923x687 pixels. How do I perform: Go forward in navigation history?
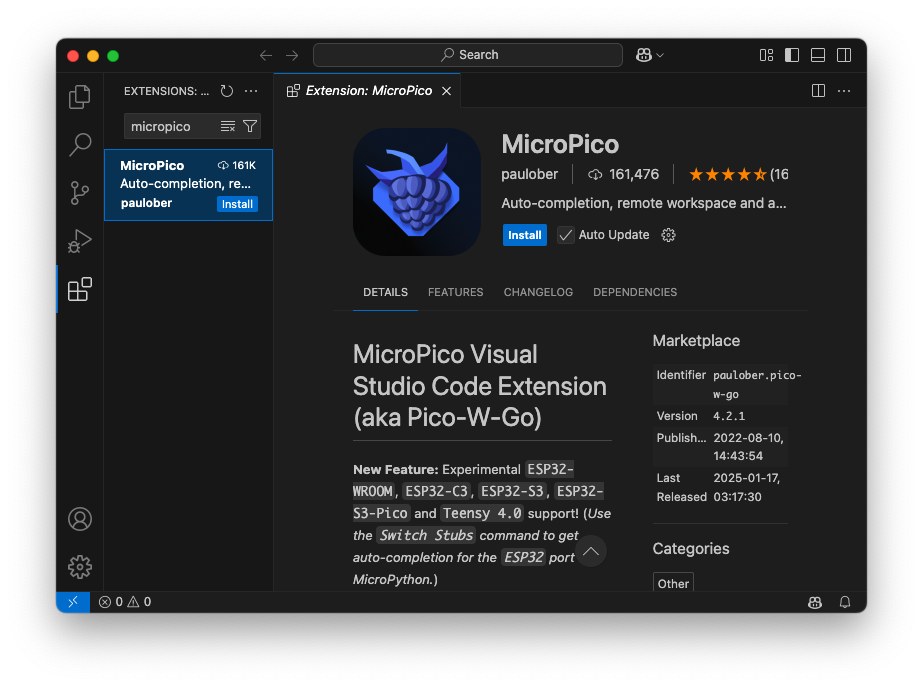pyautogui.click(x=292, y=55)
